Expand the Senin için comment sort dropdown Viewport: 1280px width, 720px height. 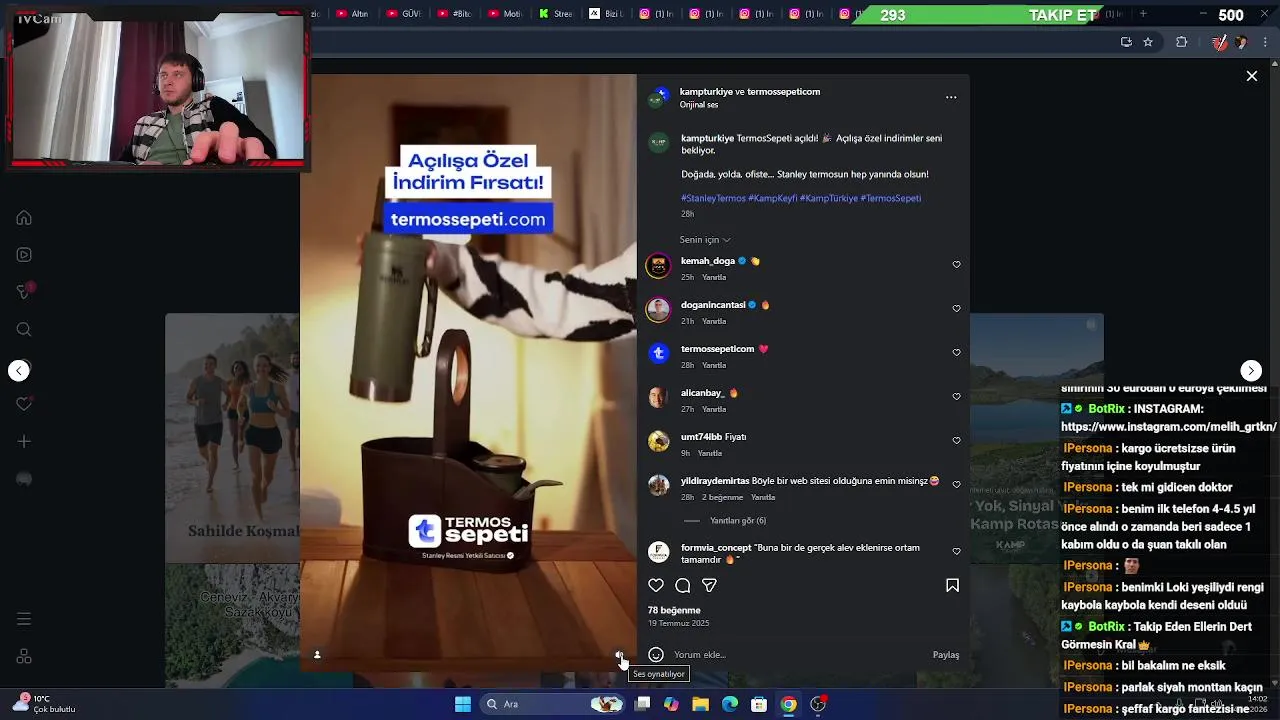(x=705, y=240)
